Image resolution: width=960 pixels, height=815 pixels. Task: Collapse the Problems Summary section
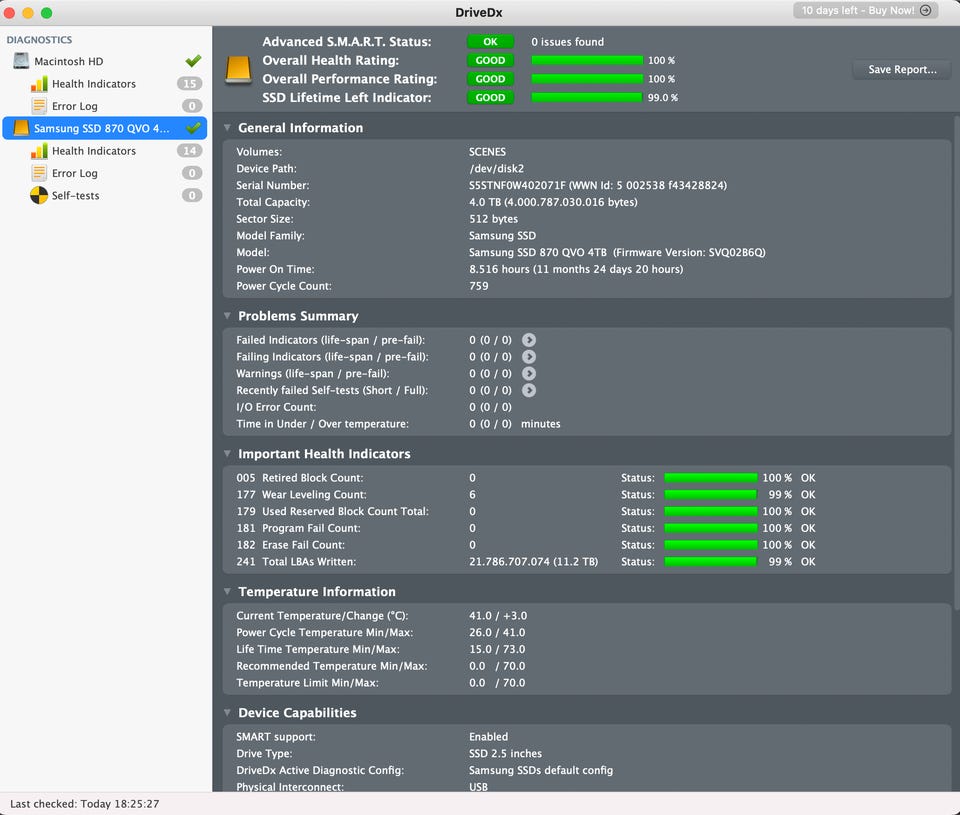click(228, 316)
